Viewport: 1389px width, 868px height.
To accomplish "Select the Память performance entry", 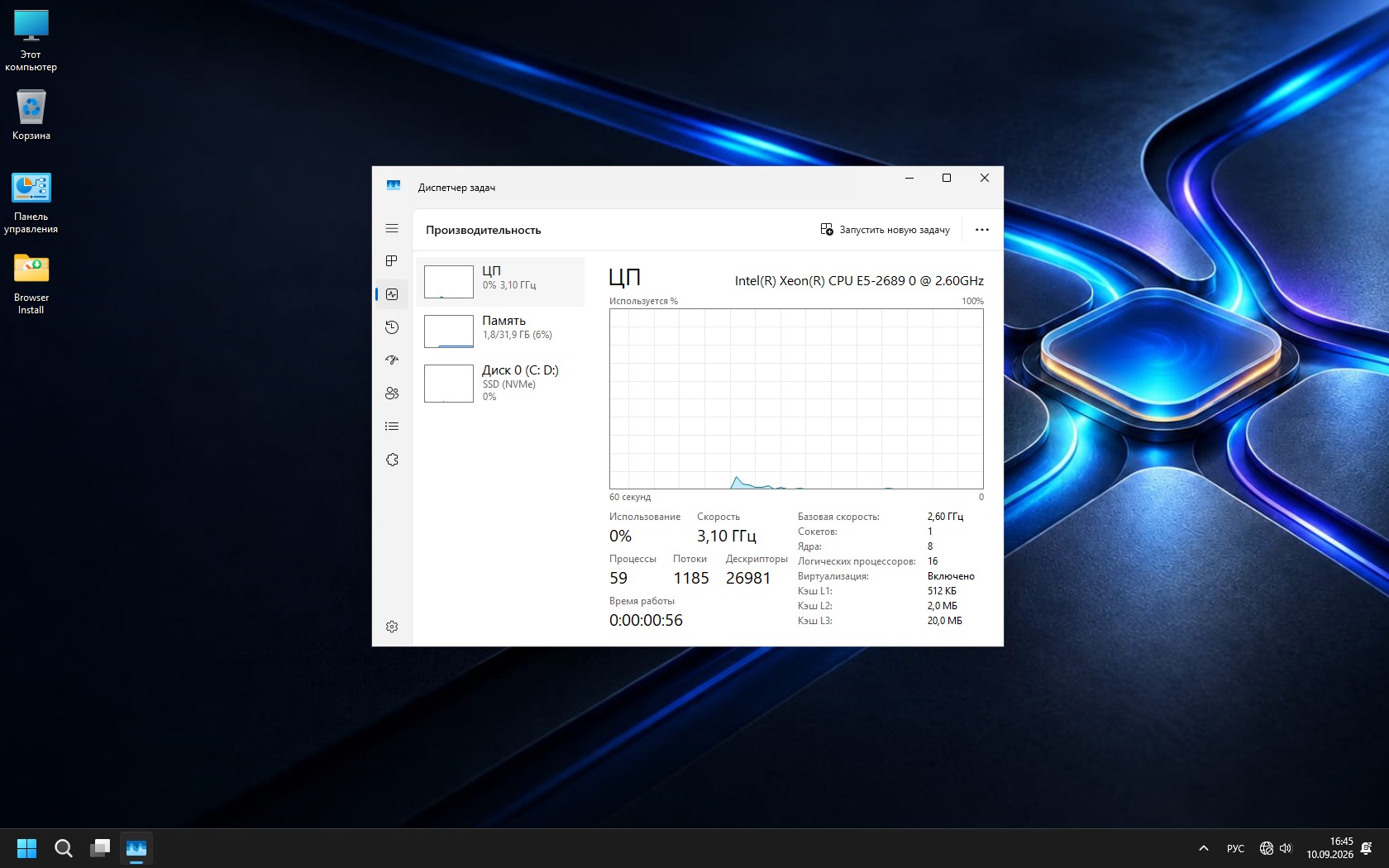I will 500,331.
